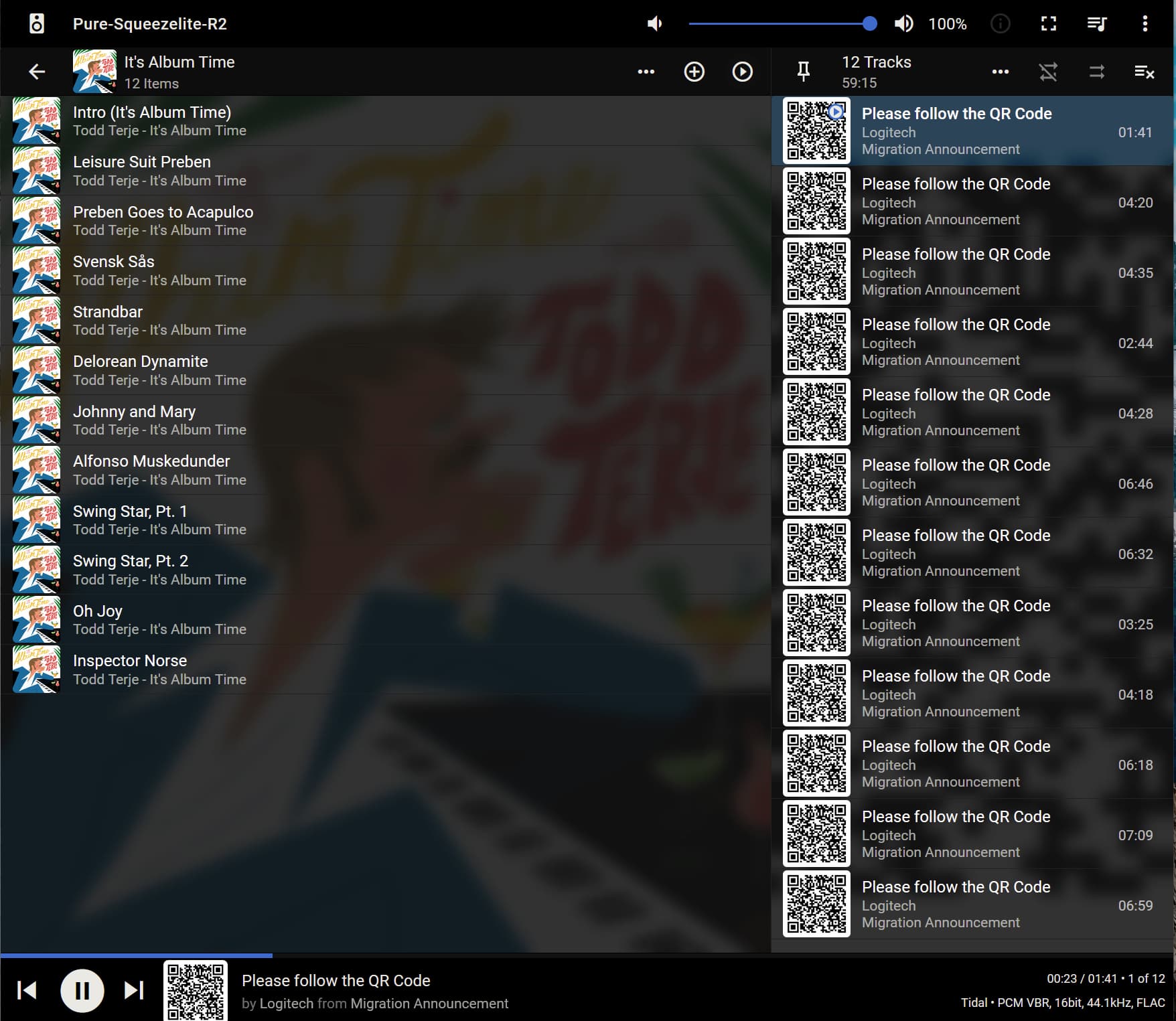Toggle the play queue panel icon
The image size is (1176, 1021).
(x=1096, y=24)
